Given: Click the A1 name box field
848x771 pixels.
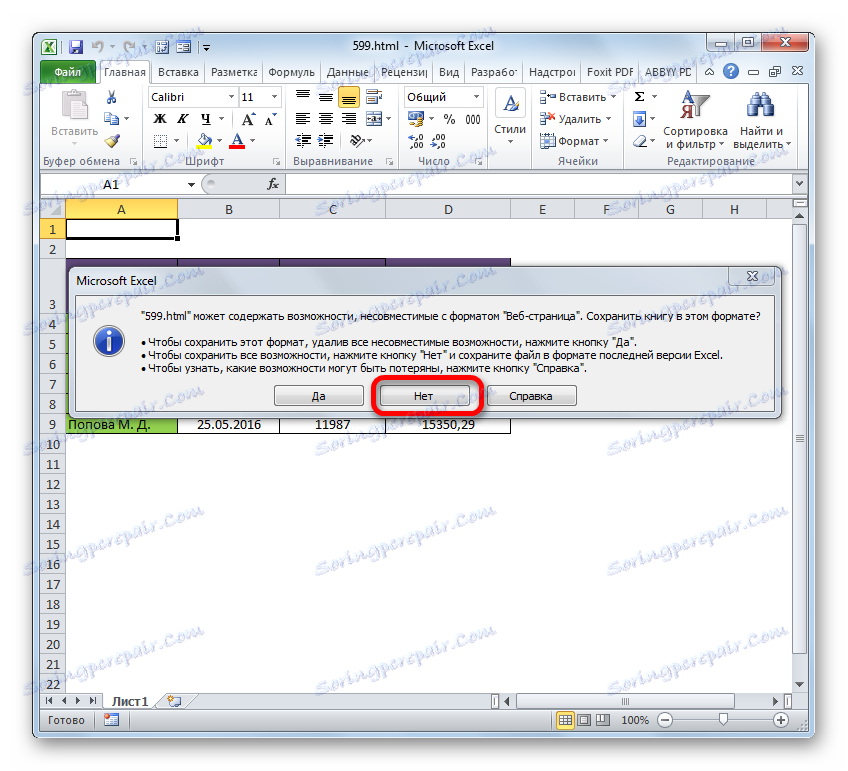Looking at the screenshot, I should pyautogui.click(x=112, y=184).
